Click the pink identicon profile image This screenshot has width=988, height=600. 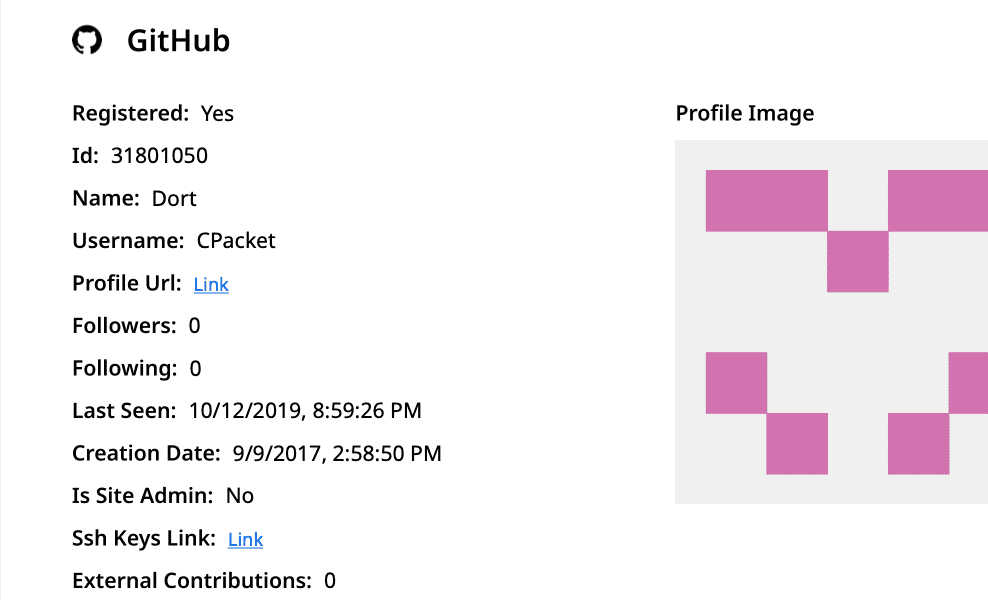[x=831, y=322]
